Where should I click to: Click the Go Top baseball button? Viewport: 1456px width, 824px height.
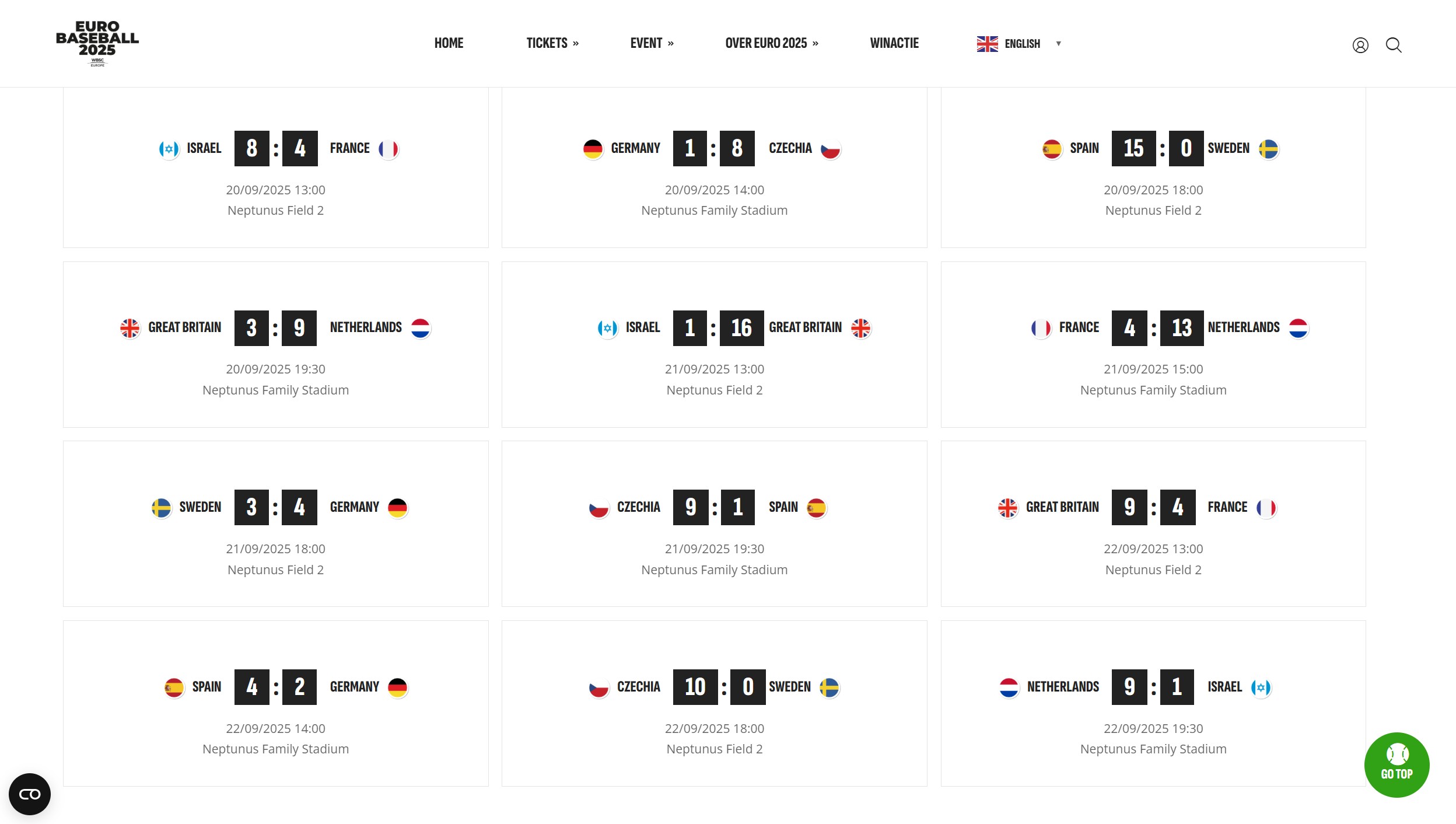(1396, 764)
